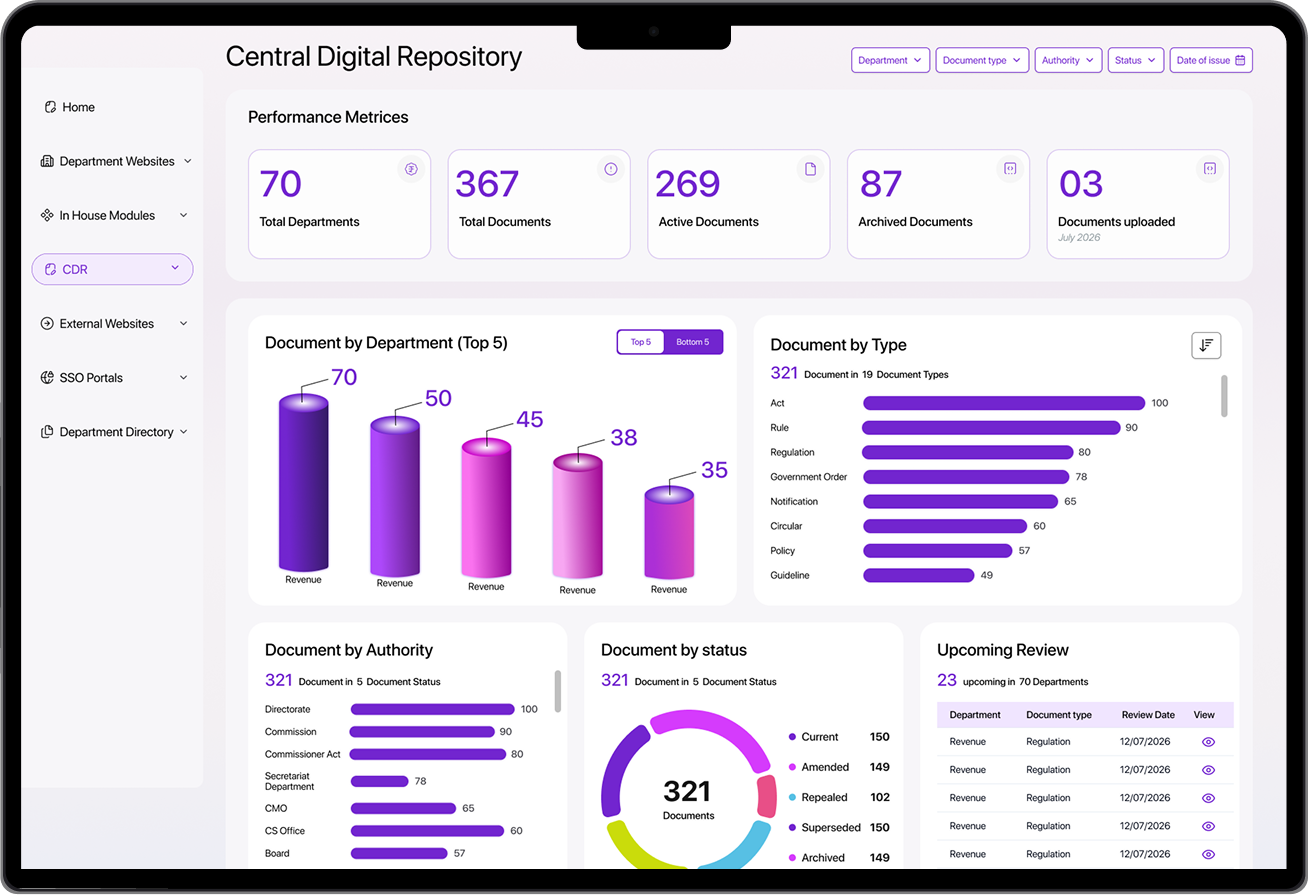View the fifth Revenue review row
The height and width of the screenshot is (895, 1308).
point(1208,854)
